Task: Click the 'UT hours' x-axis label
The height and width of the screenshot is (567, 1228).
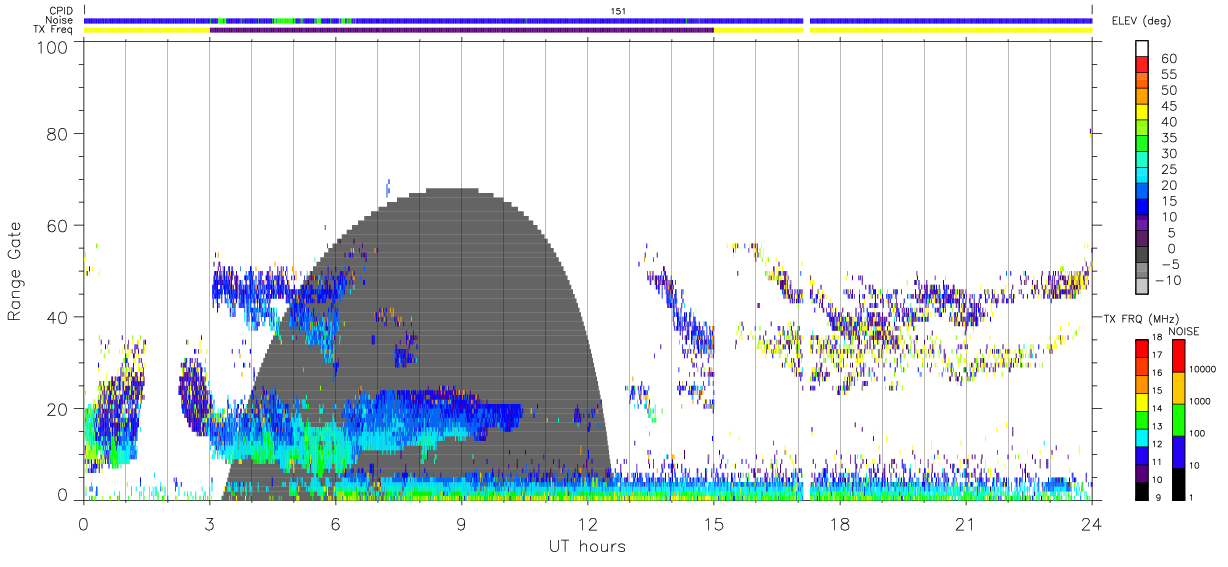Action: [588, 547]
